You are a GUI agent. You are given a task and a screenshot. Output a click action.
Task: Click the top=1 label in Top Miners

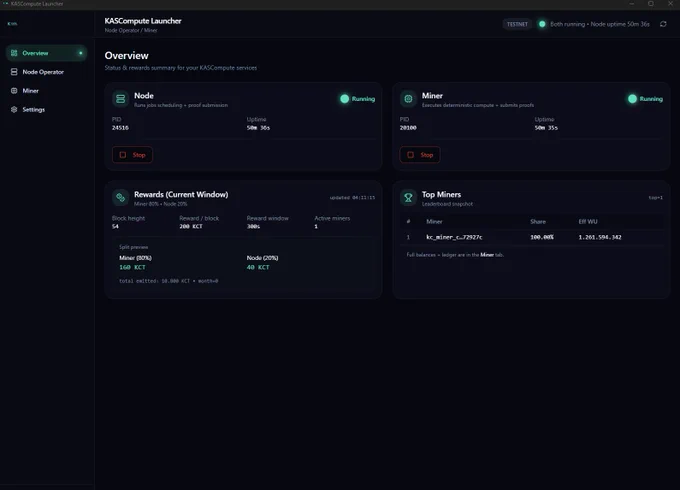click(655, 198)
